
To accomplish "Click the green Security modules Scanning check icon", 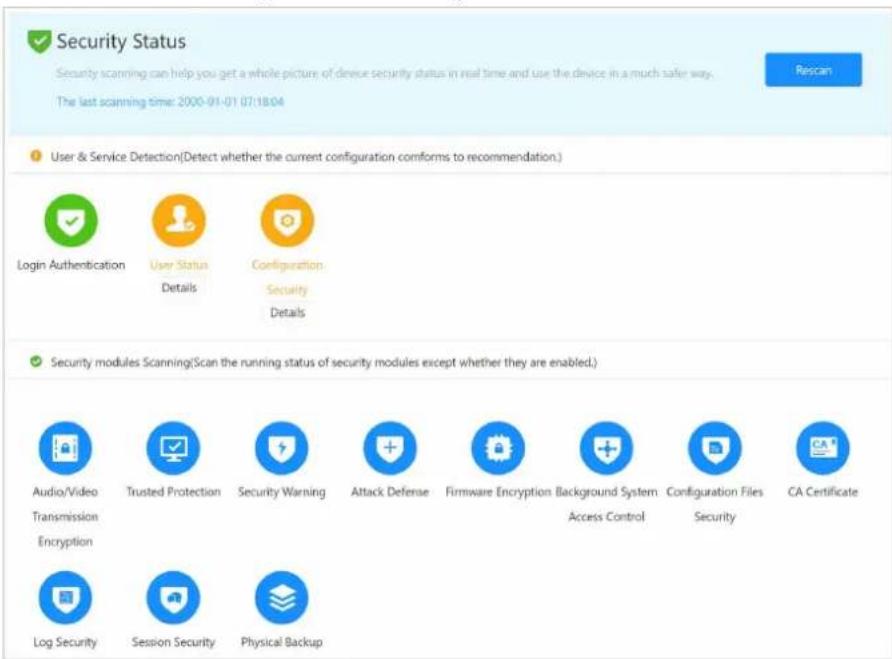I will [x=36, y=362].
